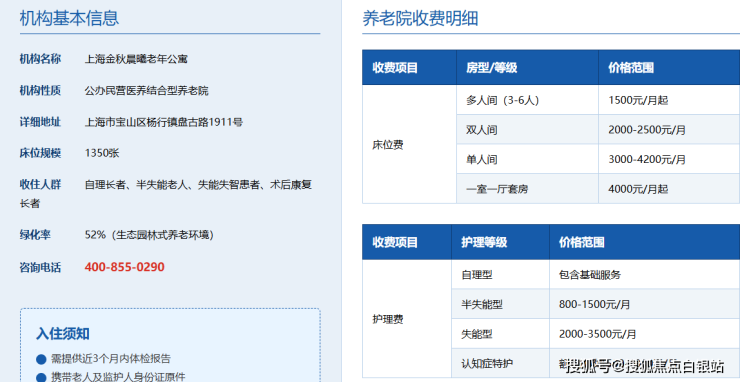Select the 机构名称 label
This screenshot has height=382, width=740.
pos(40,59)
